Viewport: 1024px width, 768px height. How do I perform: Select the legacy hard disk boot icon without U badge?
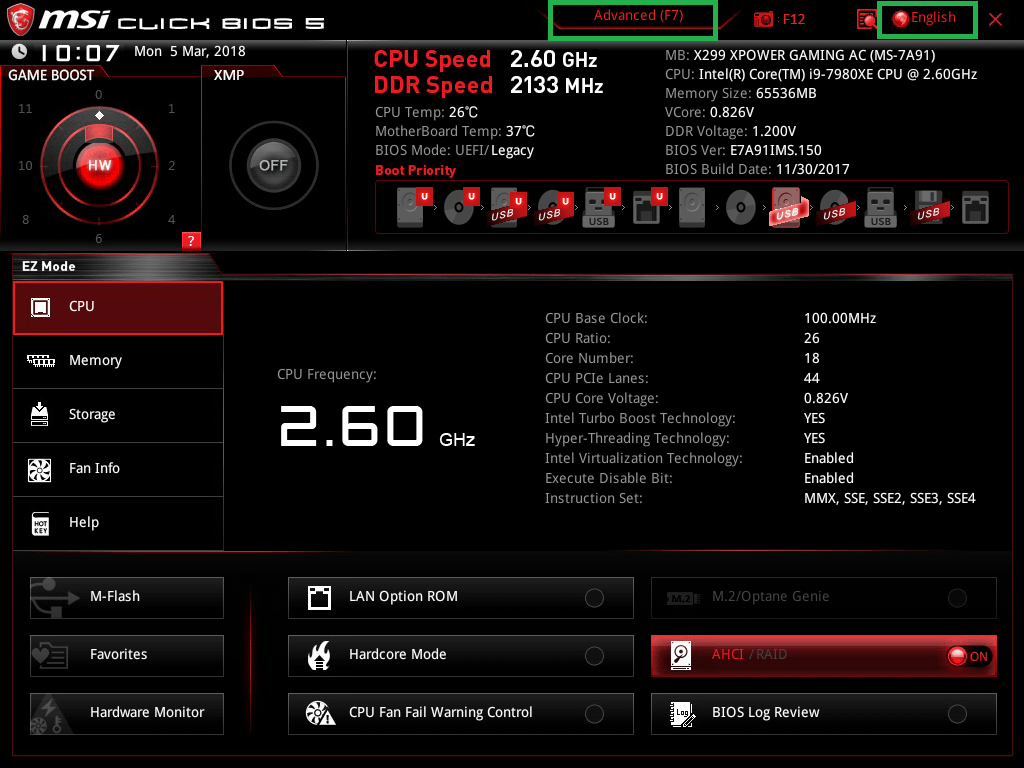click(x=692, y=207)
